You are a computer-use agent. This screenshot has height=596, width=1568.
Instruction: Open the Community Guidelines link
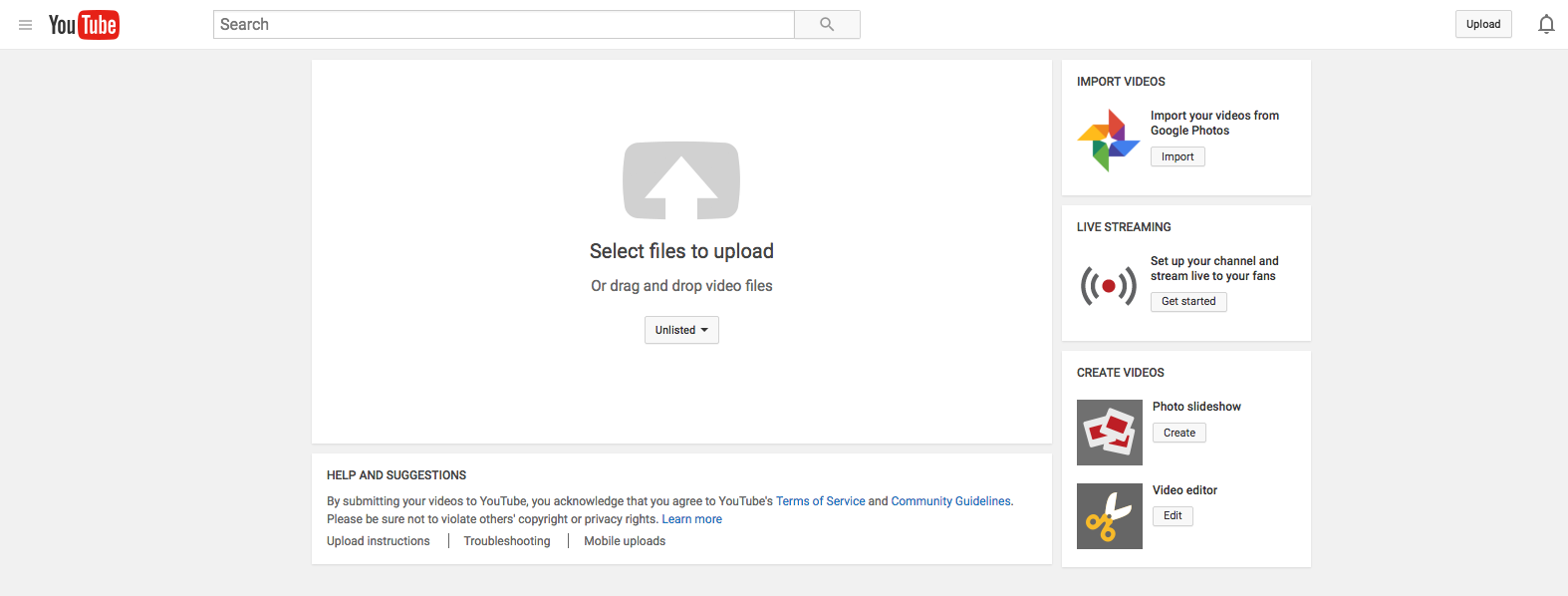point(950,501)
